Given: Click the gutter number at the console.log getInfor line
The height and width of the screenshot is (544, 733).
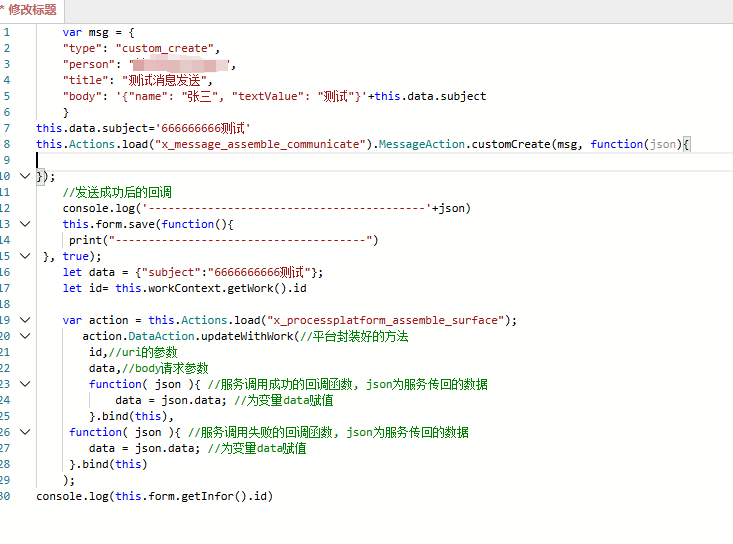Looking at the screenshot, I should (6, 496).
